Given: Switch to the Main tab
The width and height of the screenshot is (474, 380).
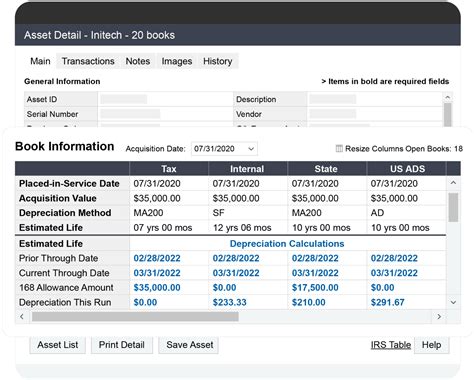Looking at the screenshot, I should click(40, 61).
